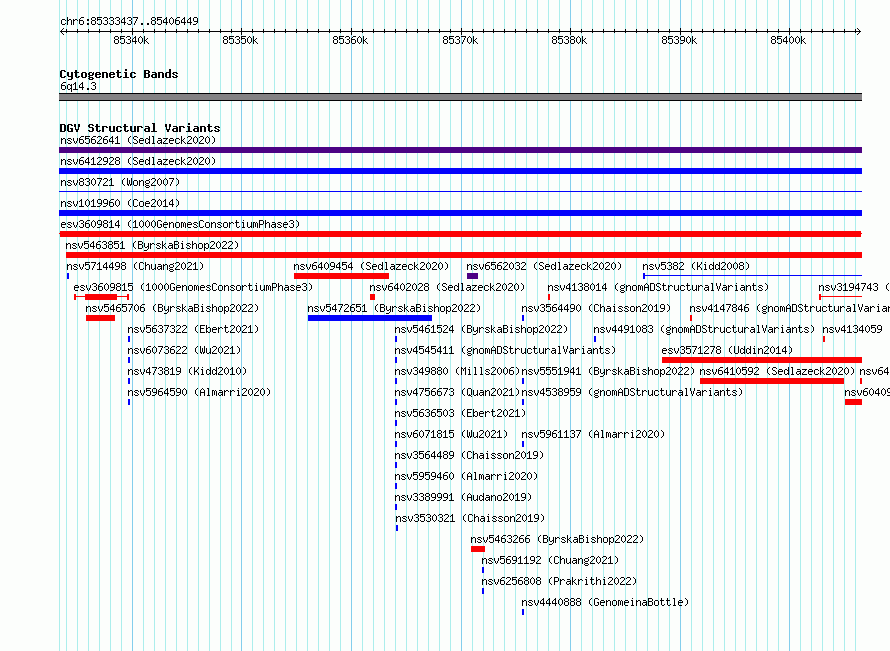Select the nsv4147846 gnomAD variant label
This screenshot has width=890, height=651.
pyautogui.click(x=790, y=308)
